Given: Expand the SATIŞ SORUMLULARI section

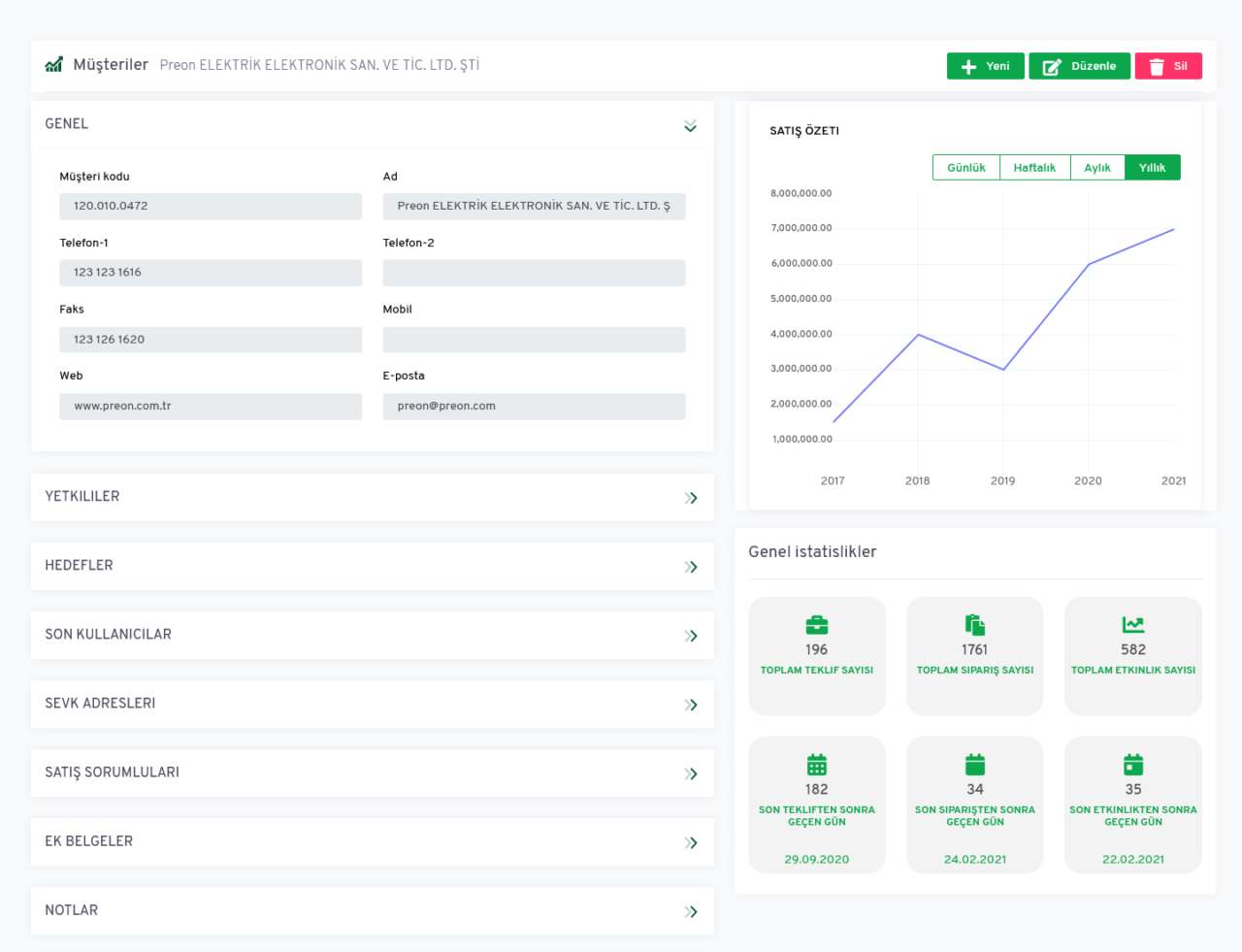Looking at the screenshot, I should 691,773.
